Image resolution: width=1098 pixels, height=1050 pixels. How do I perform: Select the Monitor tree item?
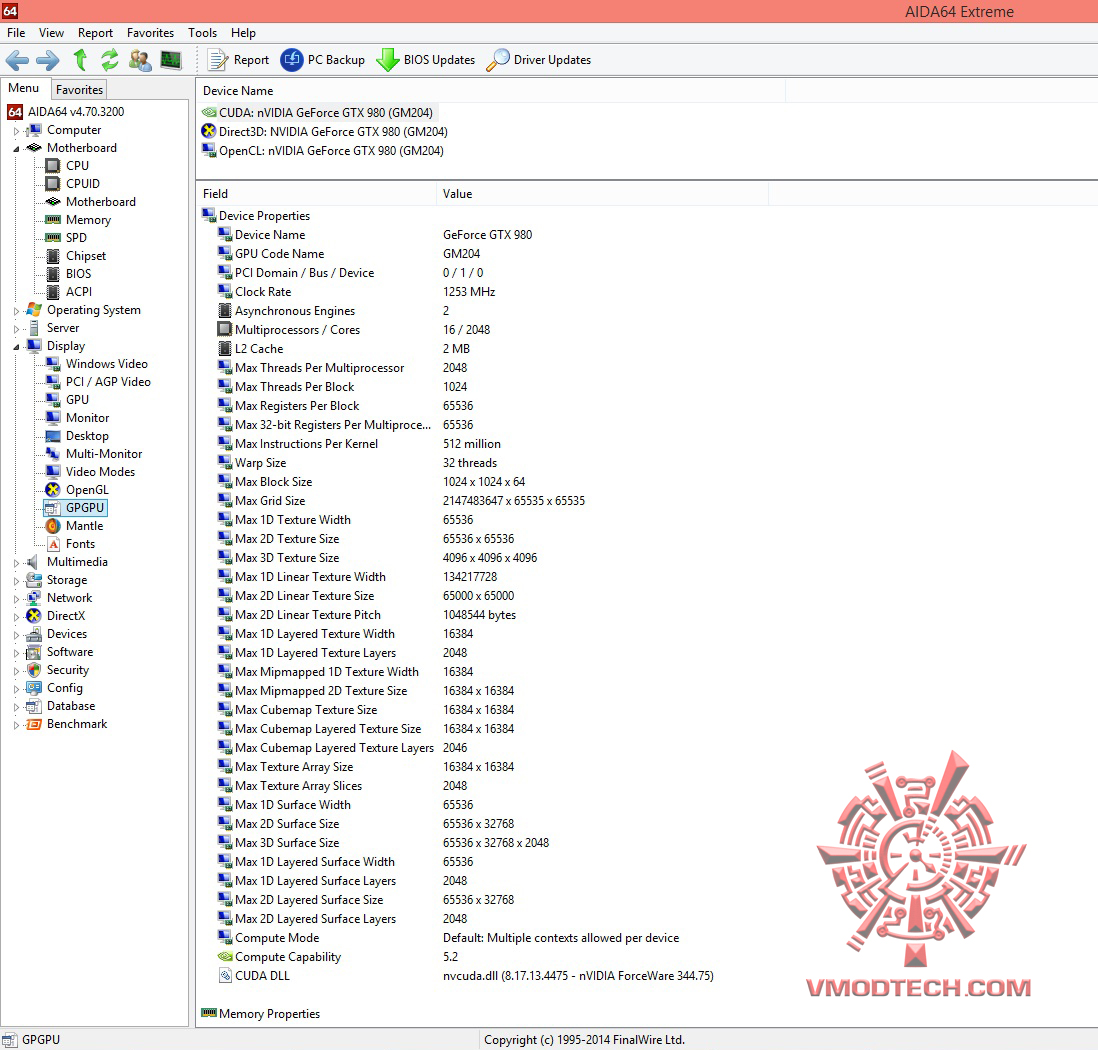click(x=88, y=418)
